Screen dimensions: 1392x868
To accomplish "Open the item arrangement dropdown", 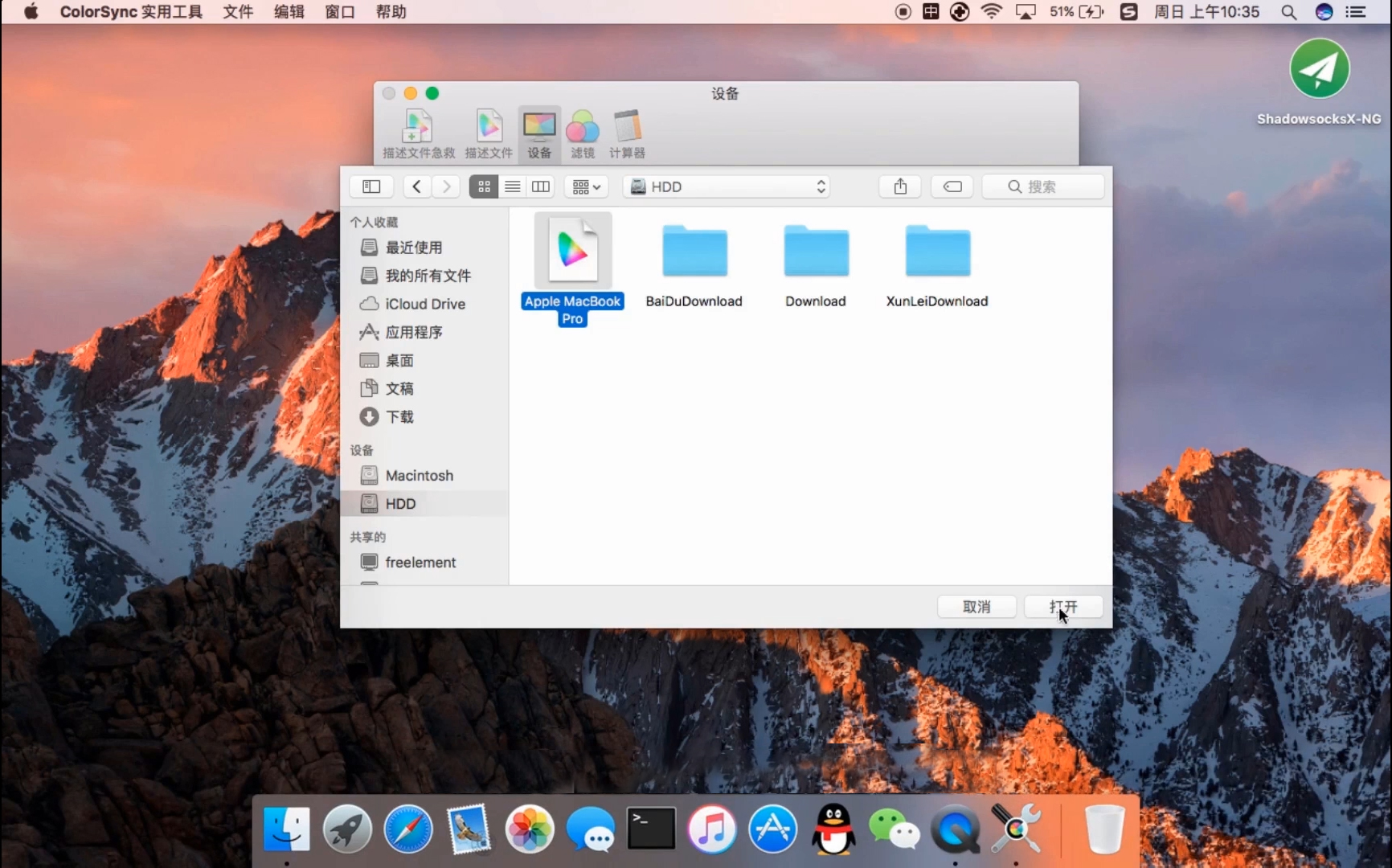I will click(586, 186).
